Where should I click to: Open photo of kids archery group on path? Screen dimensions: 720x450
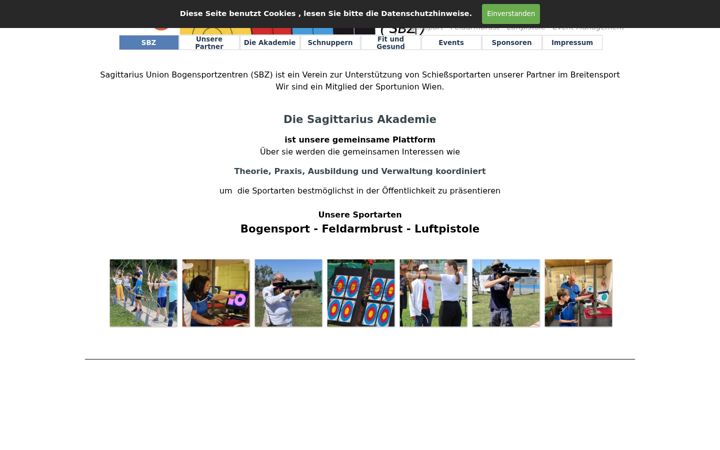(x=143, y=293)
